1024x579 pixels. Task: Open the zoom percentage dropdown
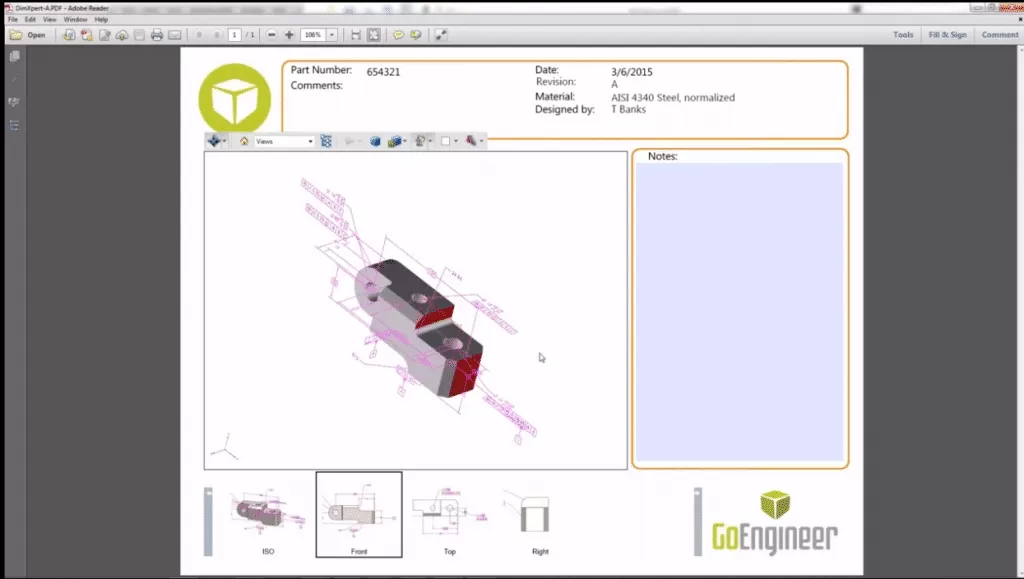click(x=332, y=35)
